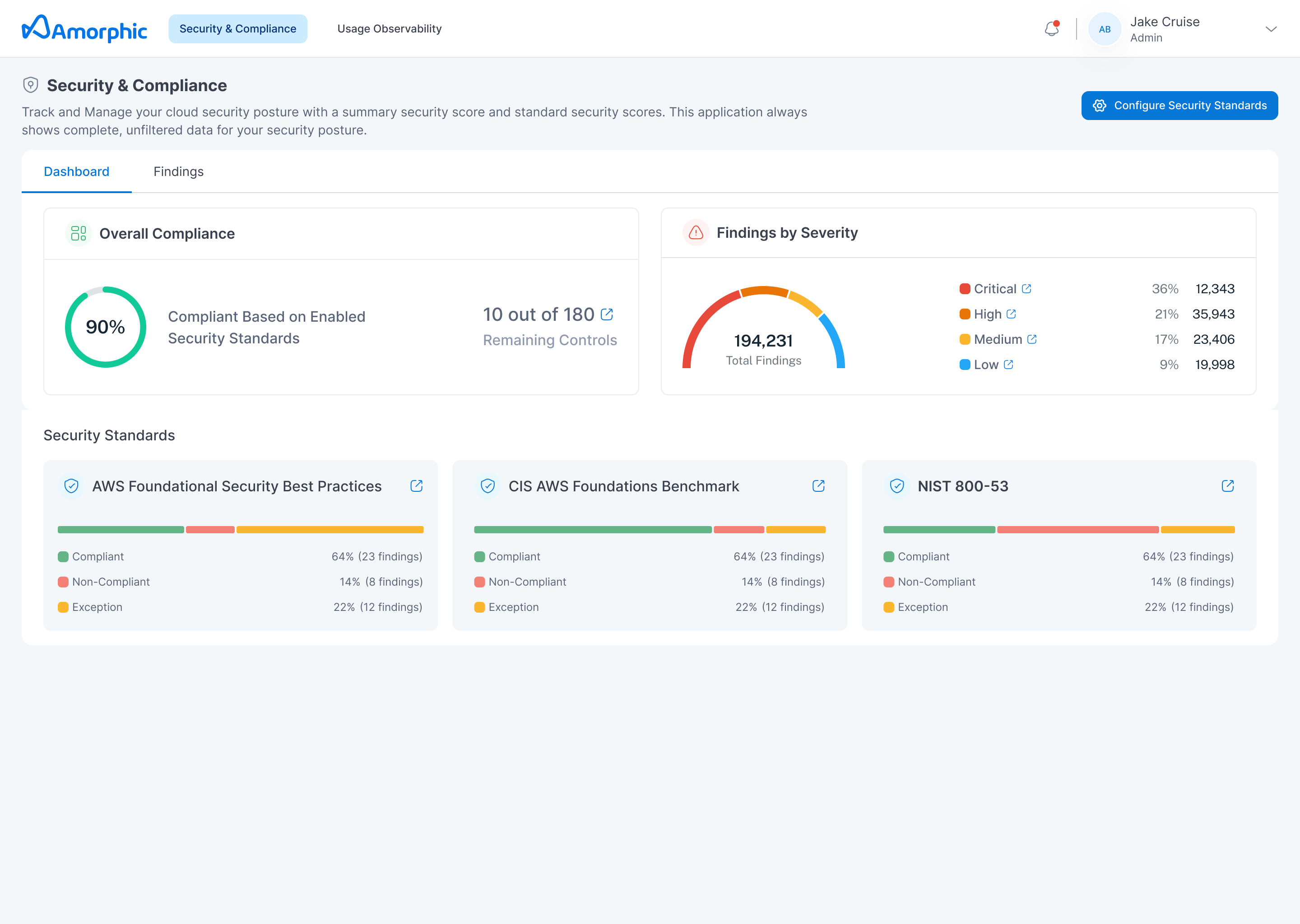Open the Low findings external link icon

1008,365
